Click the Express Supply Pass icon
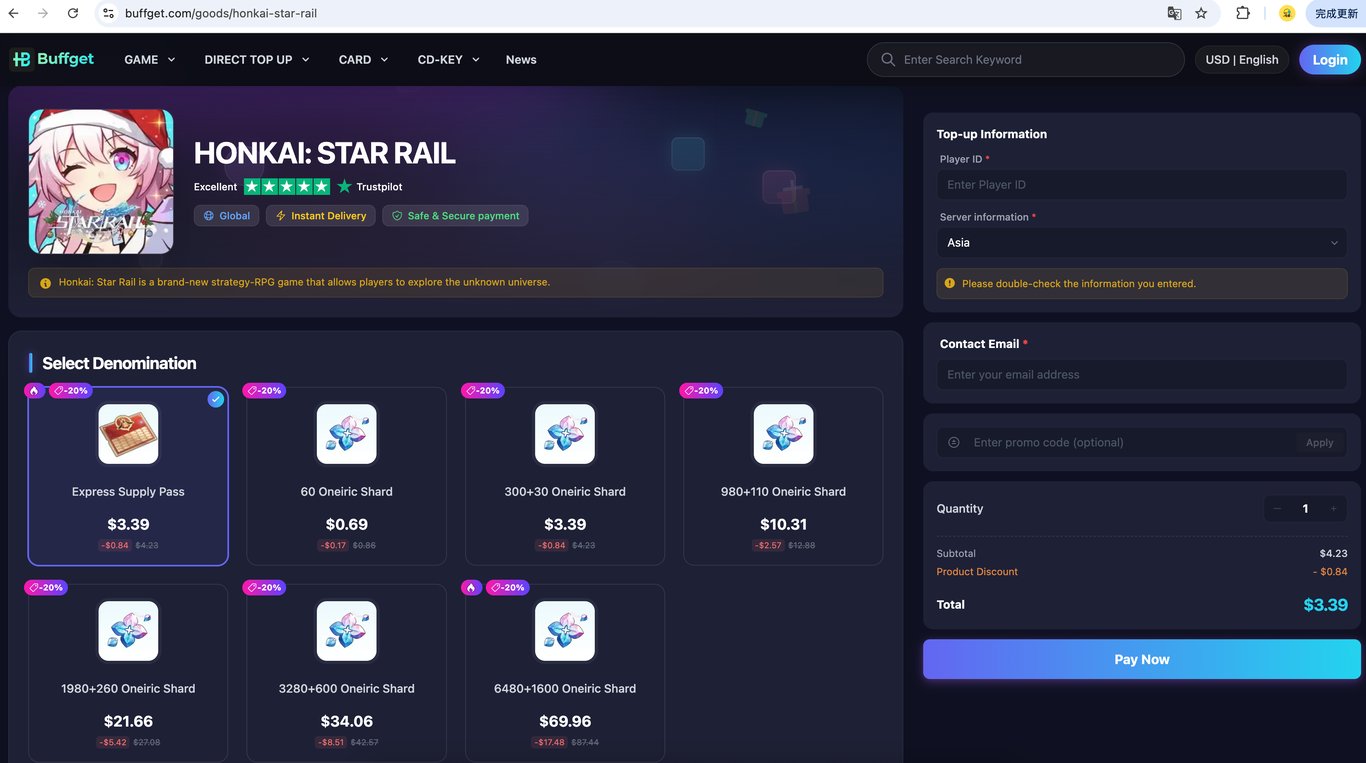This screenshot has width=1366, height=763. point(128,434)
